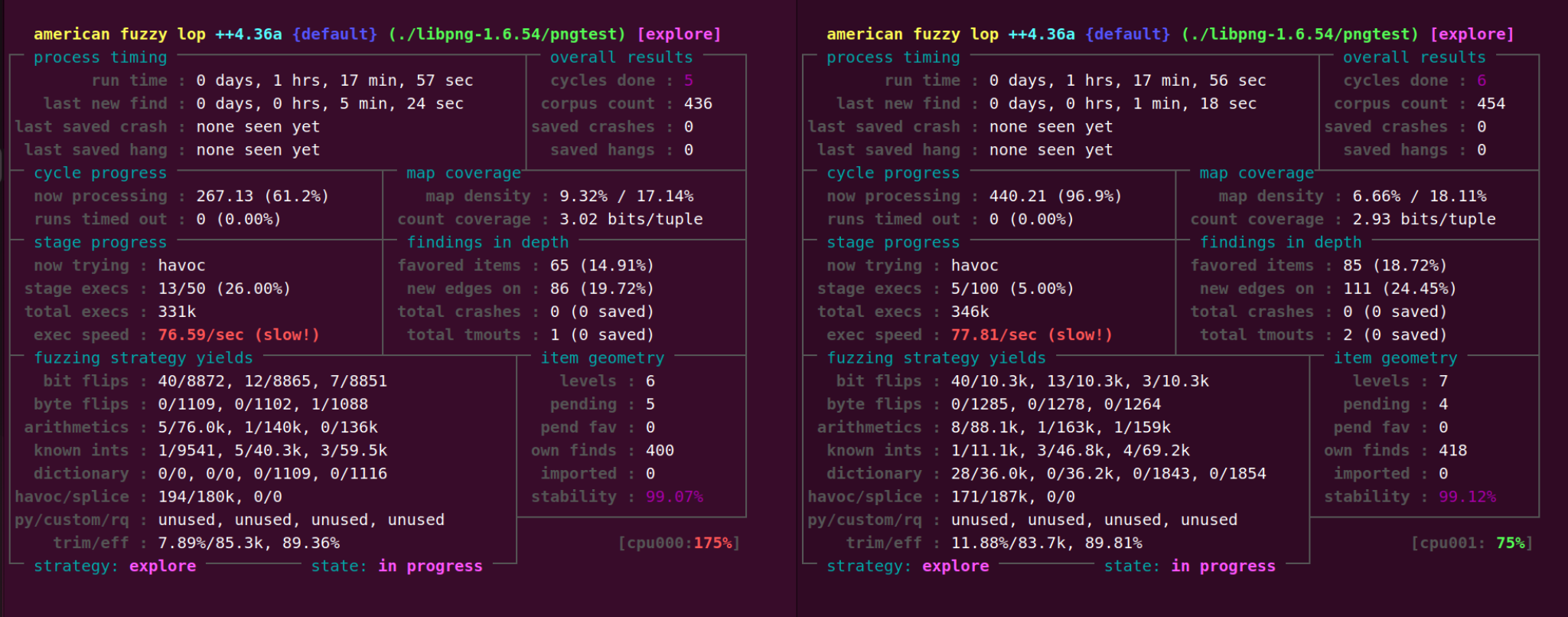
Task: Click the right pane's own finds 418 value
Action: click(1452, 450)
